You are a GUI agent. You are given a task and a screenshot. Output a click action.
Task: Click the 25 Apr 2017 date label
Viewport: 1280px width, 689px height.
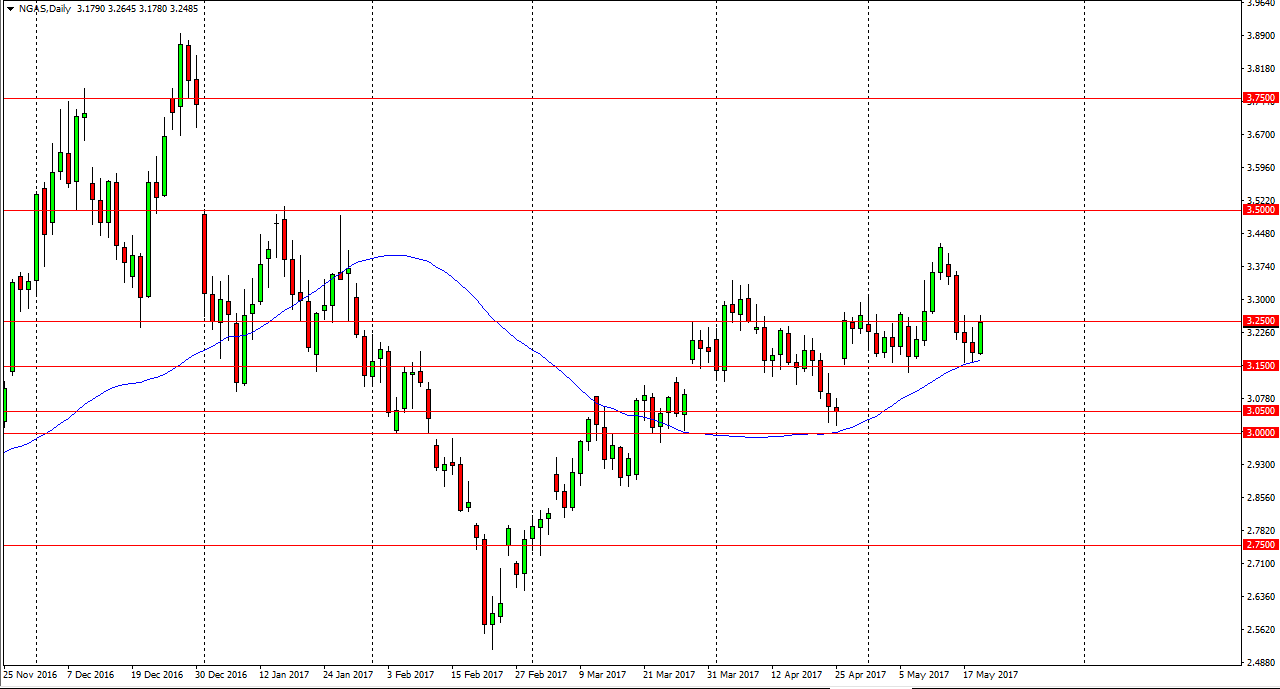coord(861,675)
